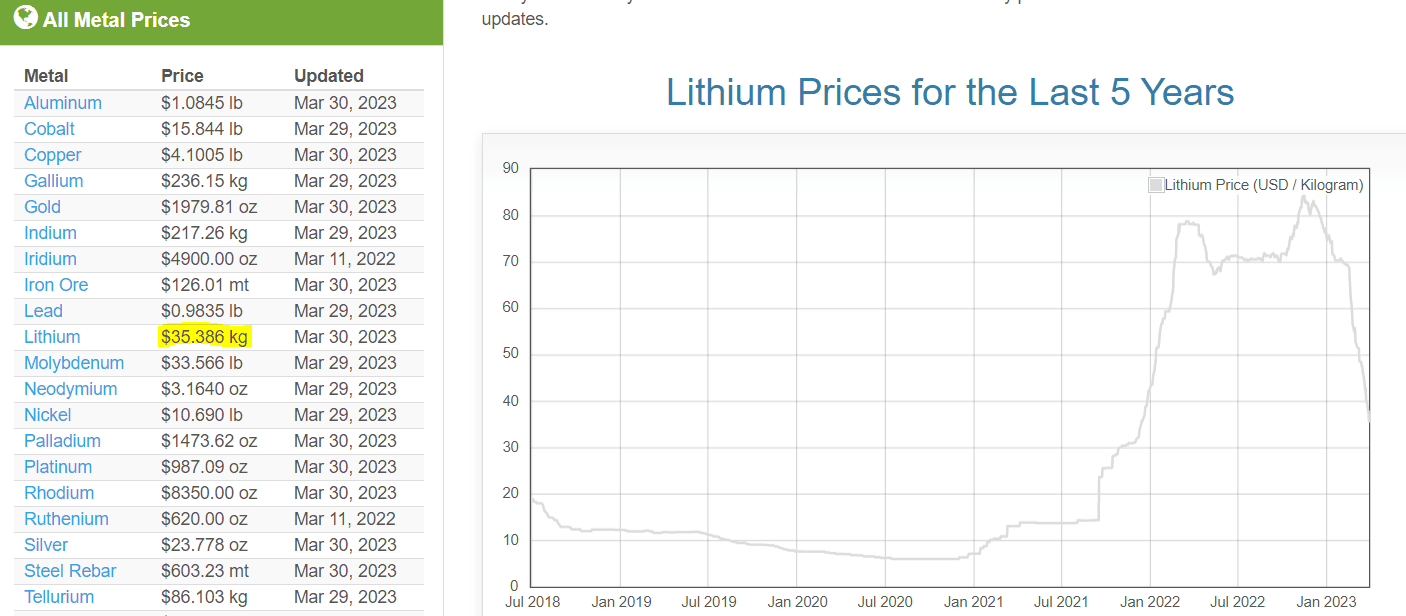The image size is (1406, 616).
Task: Click the globe icon beside All Metal Prices
Action: click(25, 18)
